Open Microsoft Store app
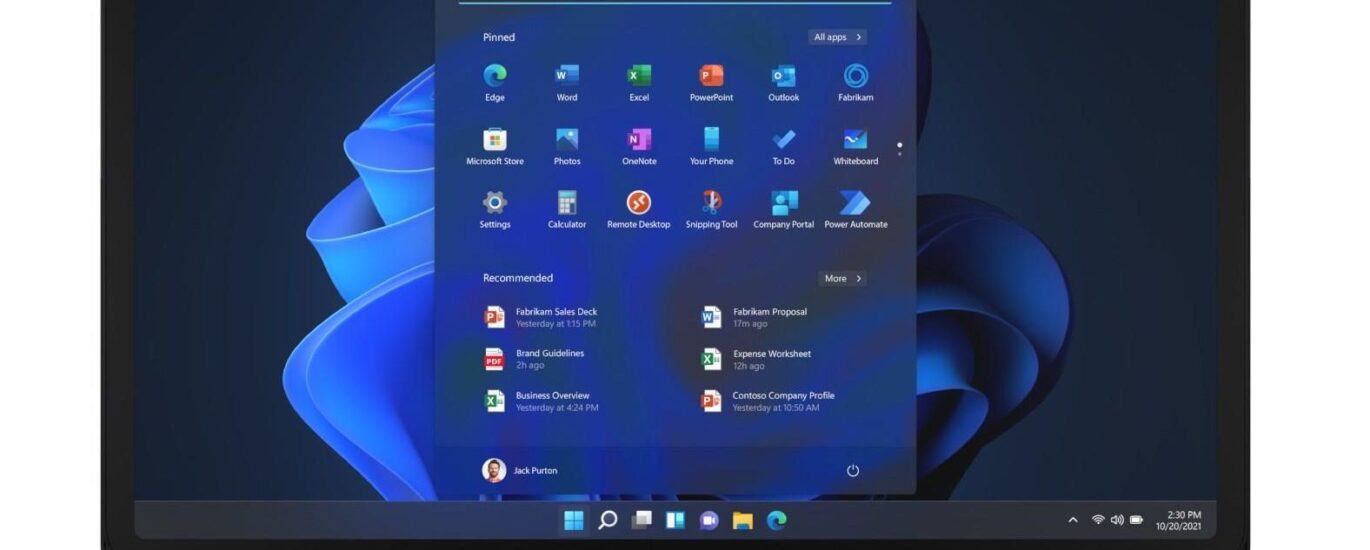Viewport: 1370px width, 550px height. click(x=495, y=147)
